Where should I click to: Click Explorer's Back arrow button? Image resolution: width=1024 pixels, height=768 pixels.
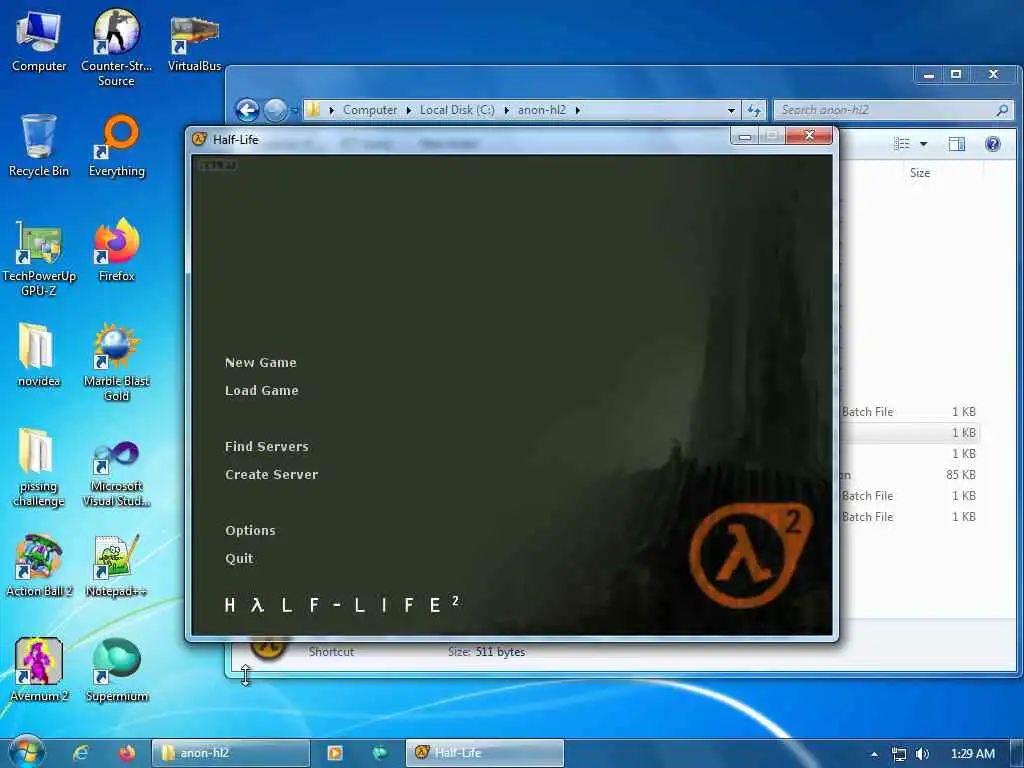[x=247, y=110]
